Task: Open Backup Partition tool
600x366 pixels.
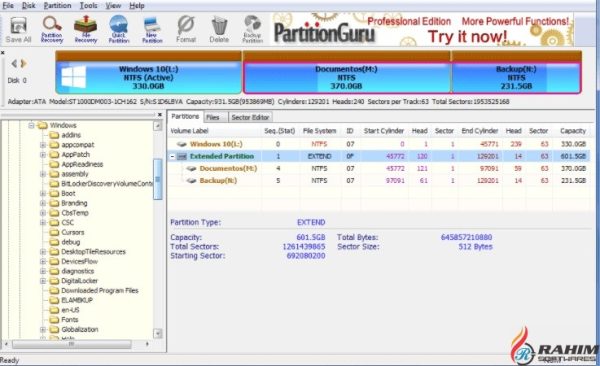Action: pyautogui.click(x=253, y=29)
